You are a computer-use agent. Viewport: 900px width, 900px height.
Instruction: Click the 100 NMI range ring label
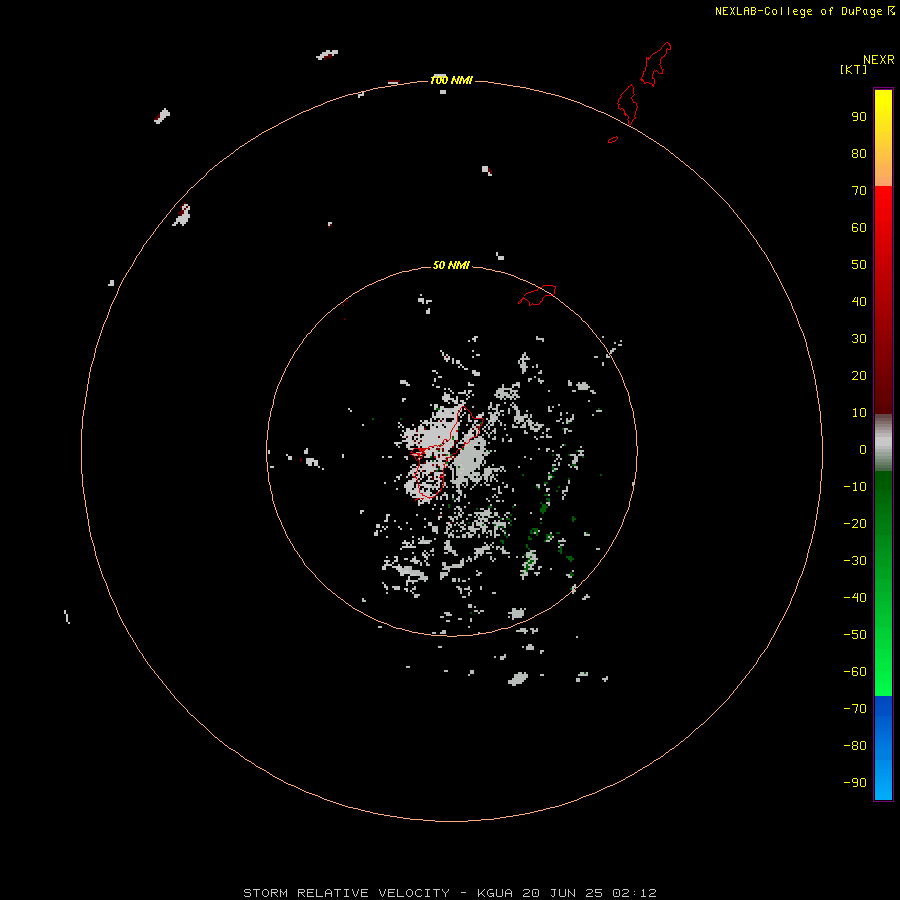coord(451,80)
